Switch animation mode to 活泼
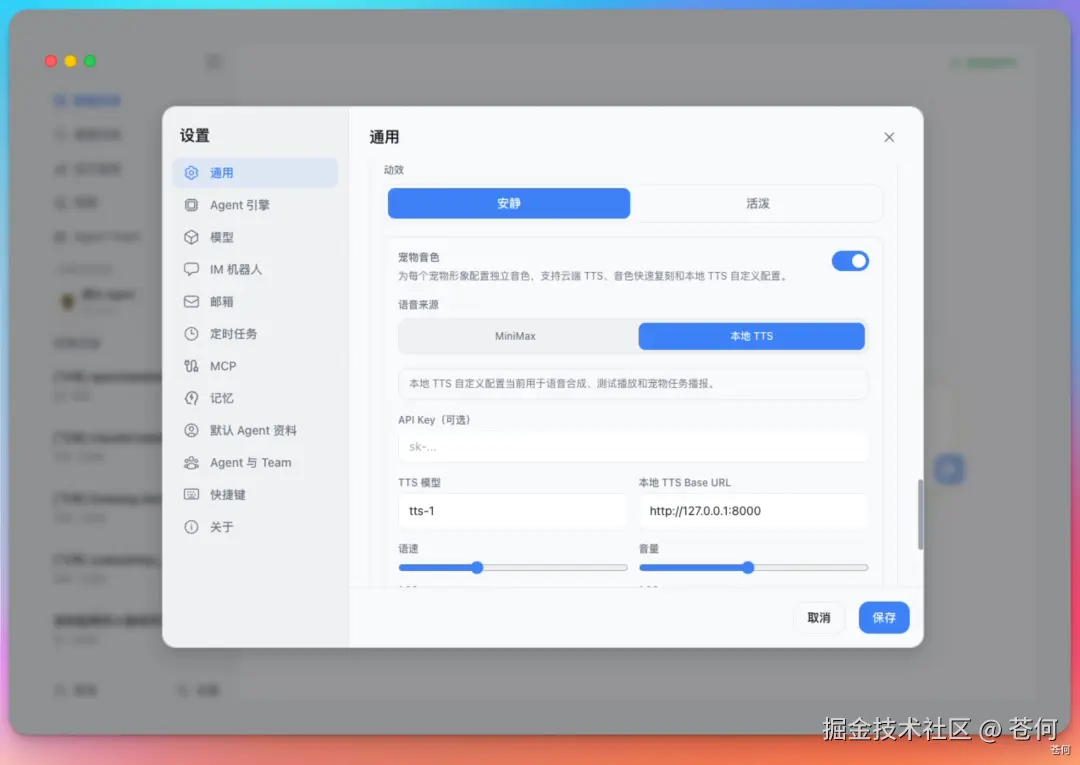This screenshot has height=765, width=1080. (x=758, y=203)
